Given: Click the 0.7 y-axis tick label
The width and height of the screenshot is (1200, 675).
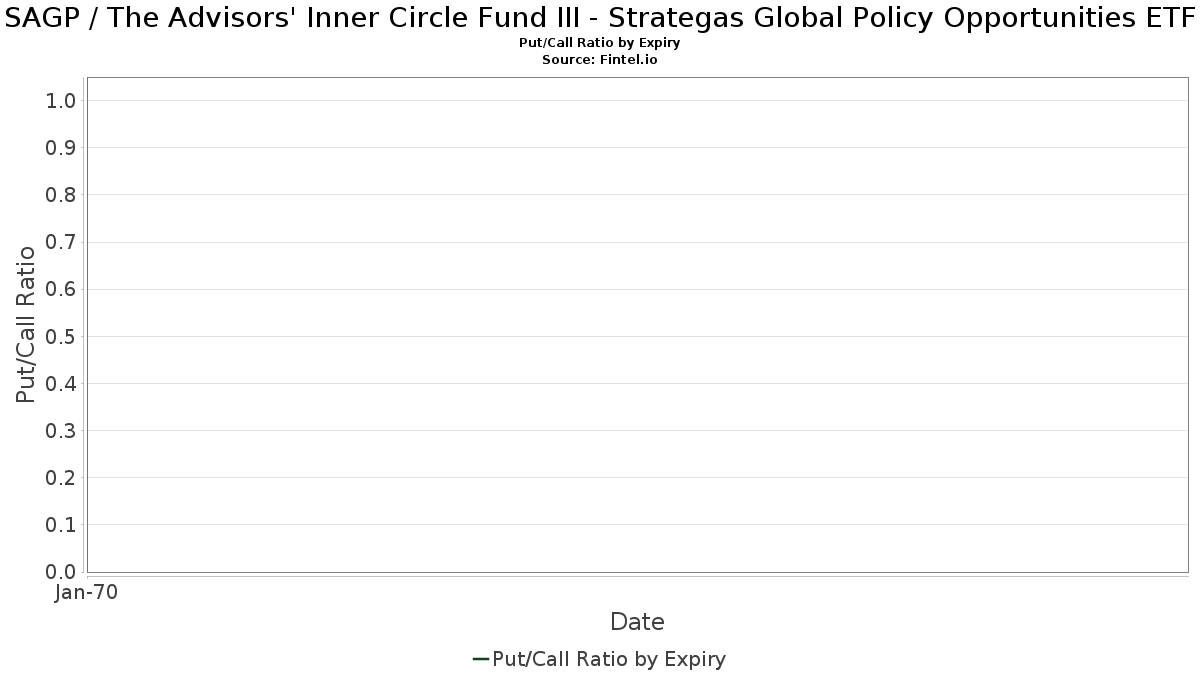Looking at the screenshot, I should coord(62,242).
